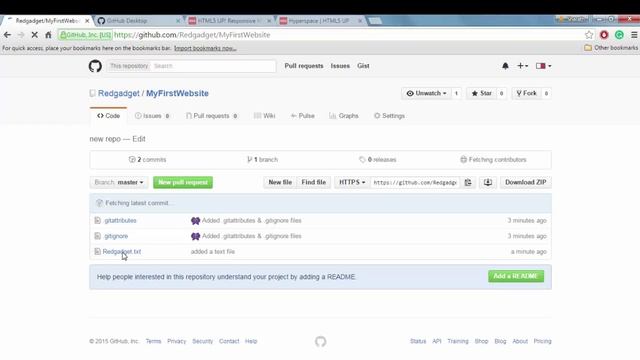This screenshot has width=640, height=360.
Task: Open the Redgadget owner link
Action: [x=119, y=93]
